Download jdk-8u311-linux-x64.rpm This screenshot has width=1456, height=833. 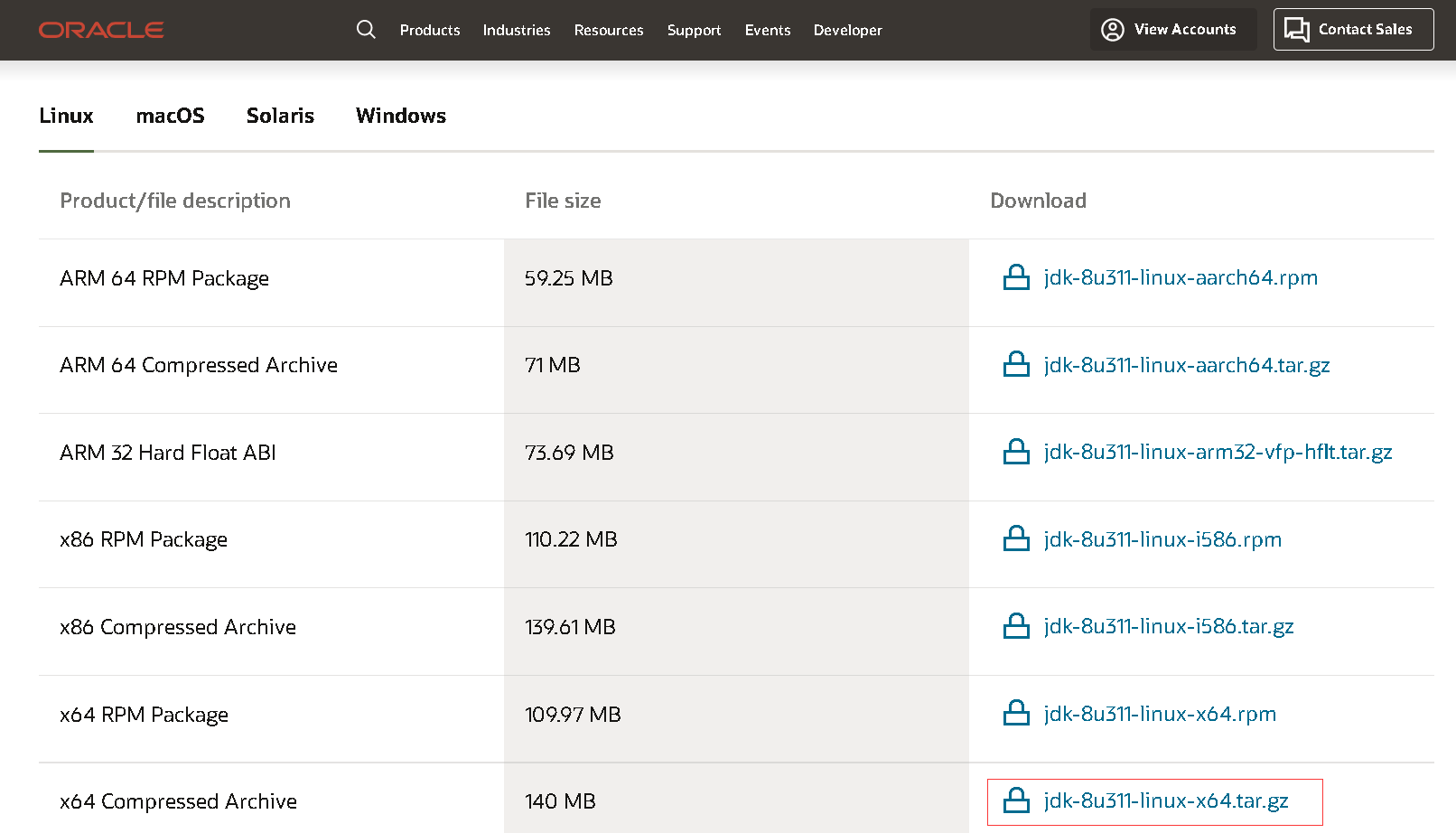tap(1160, 714)
